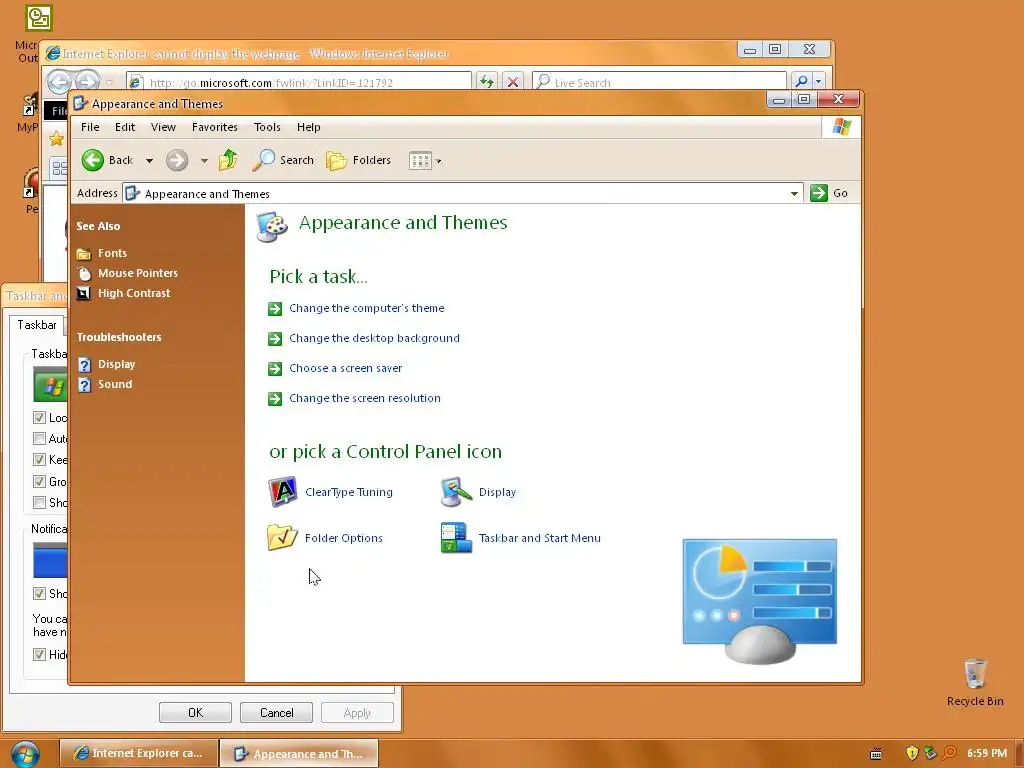
Task: Toggle the 'Hid...' checkbox in Taskbar dialog
Action: point(39,654)
